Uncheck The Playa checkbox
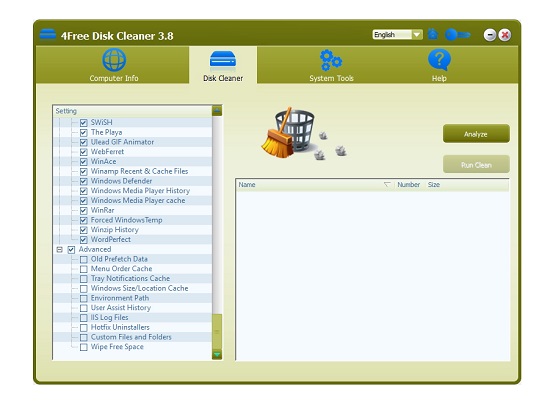 click(83, 133)
